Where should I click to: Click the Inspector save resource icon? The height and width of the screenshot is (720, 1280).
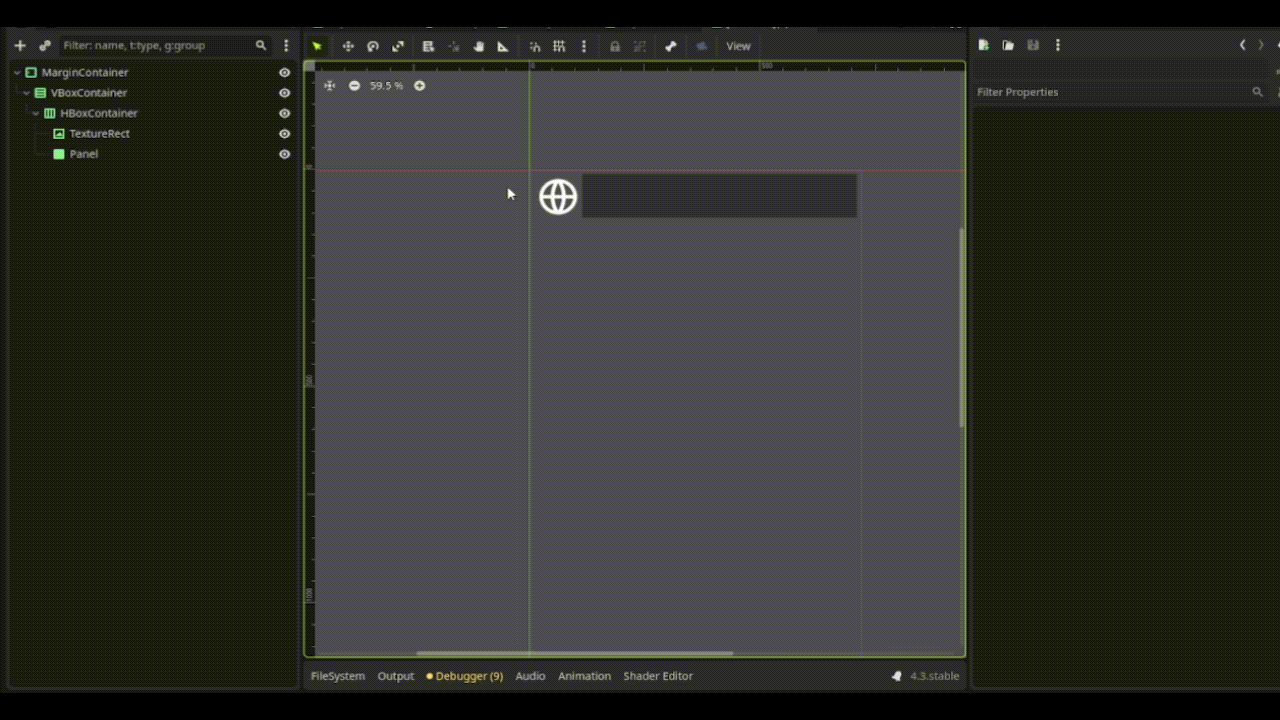(x=1033, y=46)
